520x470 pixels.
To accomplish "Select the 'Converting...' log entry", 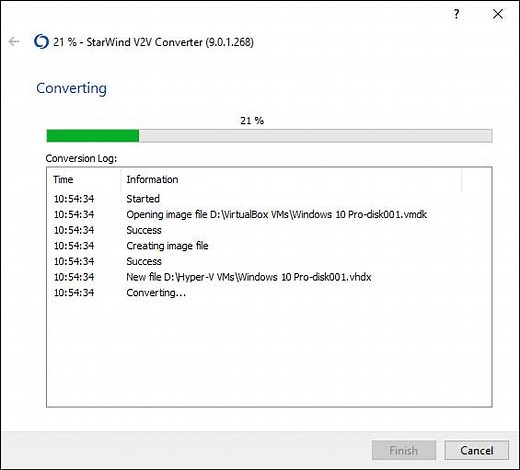I will coord(156,293).
